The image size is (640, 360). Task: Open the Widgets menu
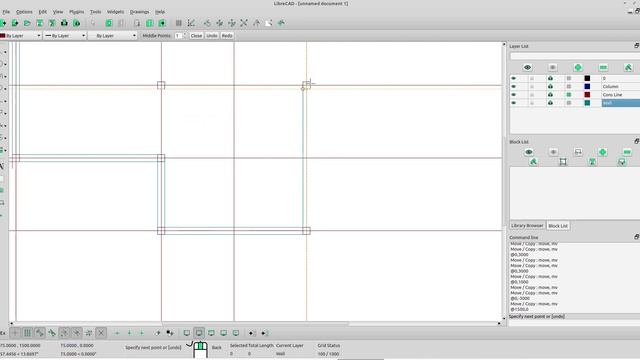116,12
